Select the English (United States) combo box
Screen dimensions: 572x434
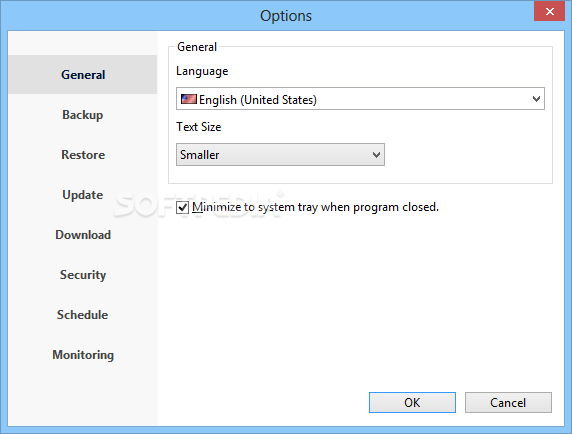[x=360, y=99]
